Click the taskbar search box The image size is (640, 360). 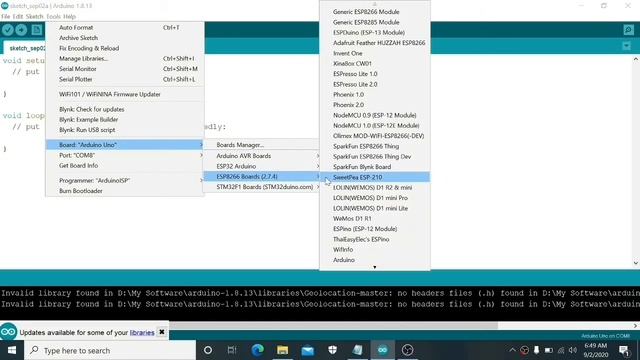click(110, 350)
